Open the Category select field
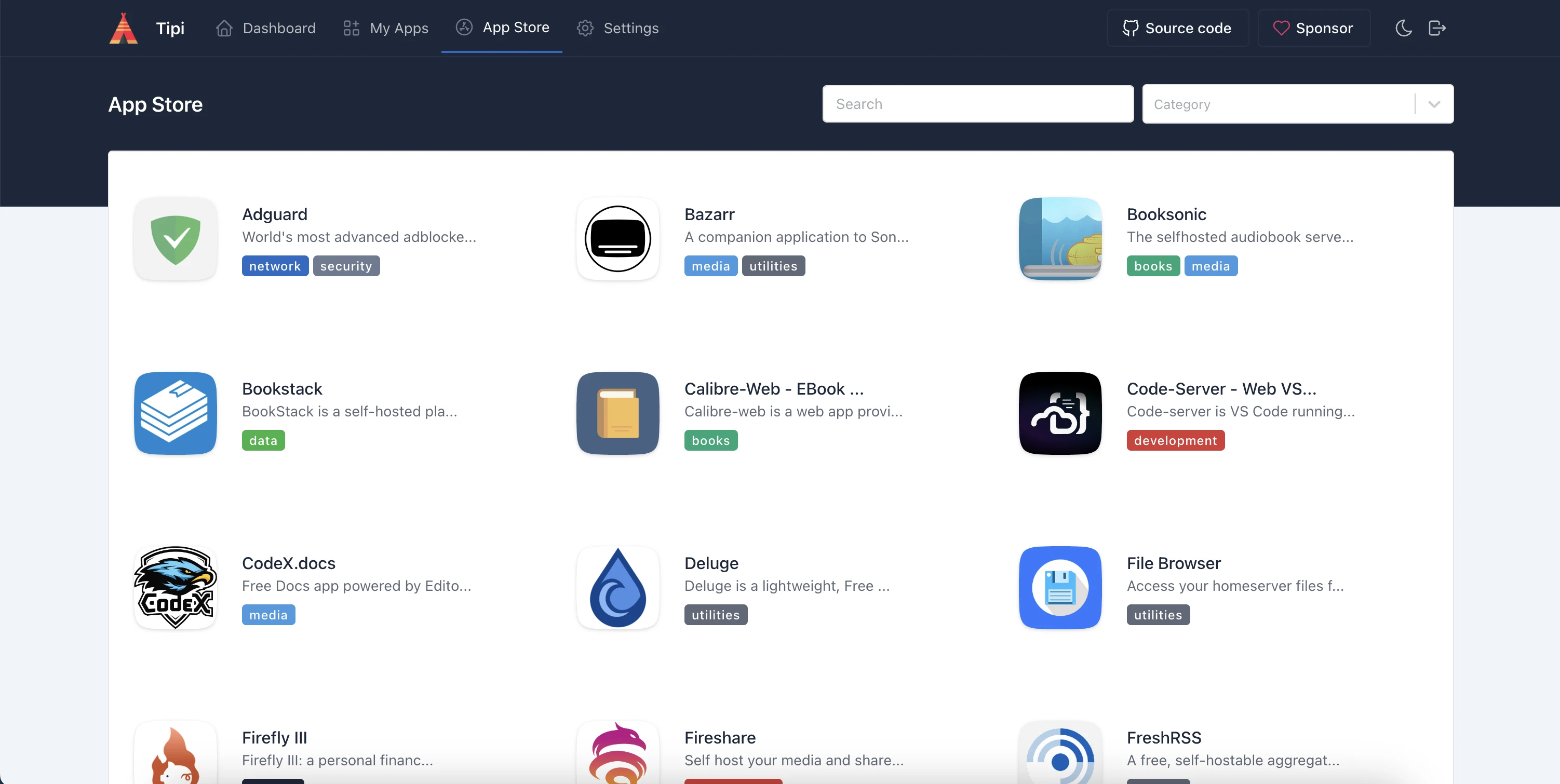Viewport: 1560px width, 784px height. (x=1278, y=104)
